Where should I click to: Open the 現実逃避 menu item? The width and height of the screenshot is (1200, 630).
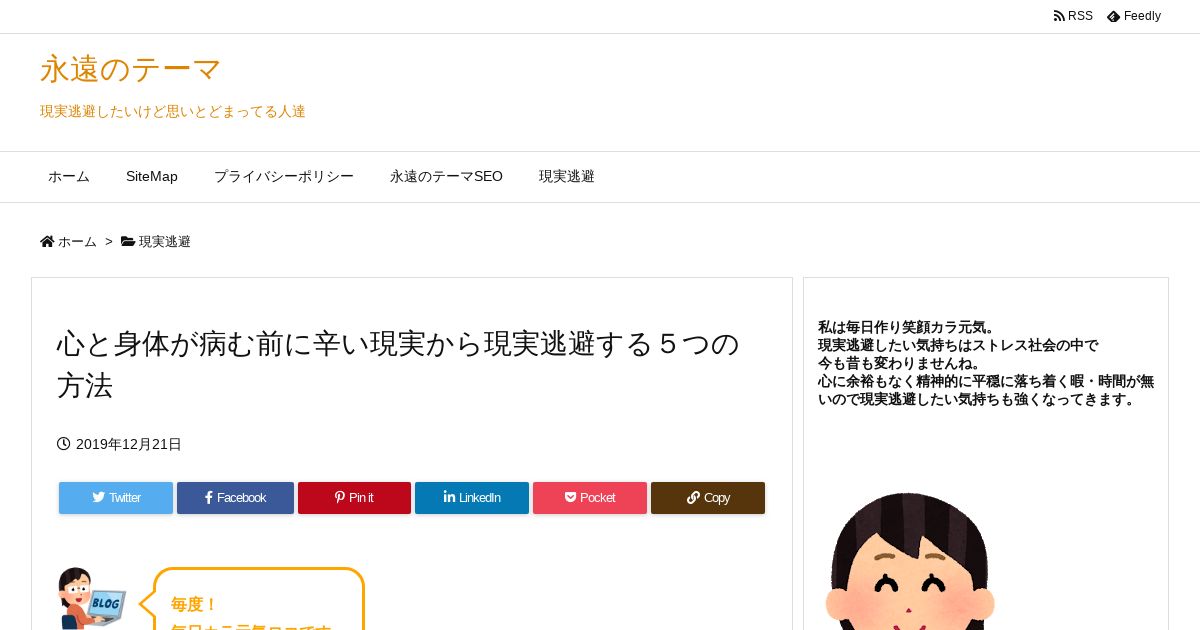point(567,177)
